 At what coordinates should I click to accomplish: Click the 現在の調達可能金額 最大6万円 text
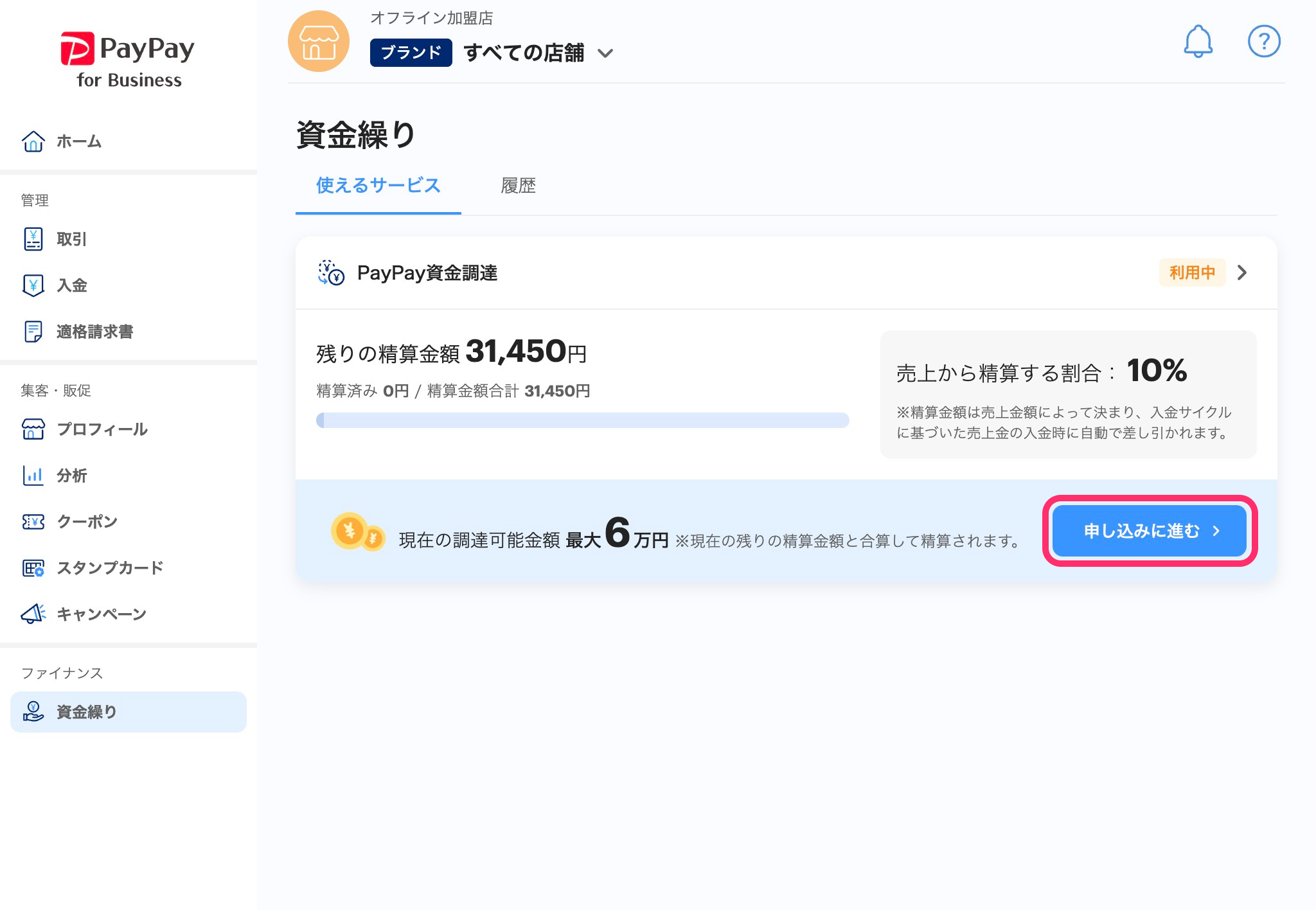534,534
